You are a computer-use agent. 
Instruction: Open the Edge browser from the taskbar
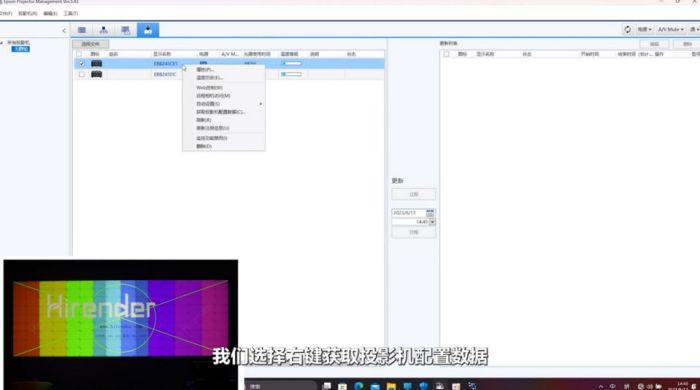(x=358, y=386)
